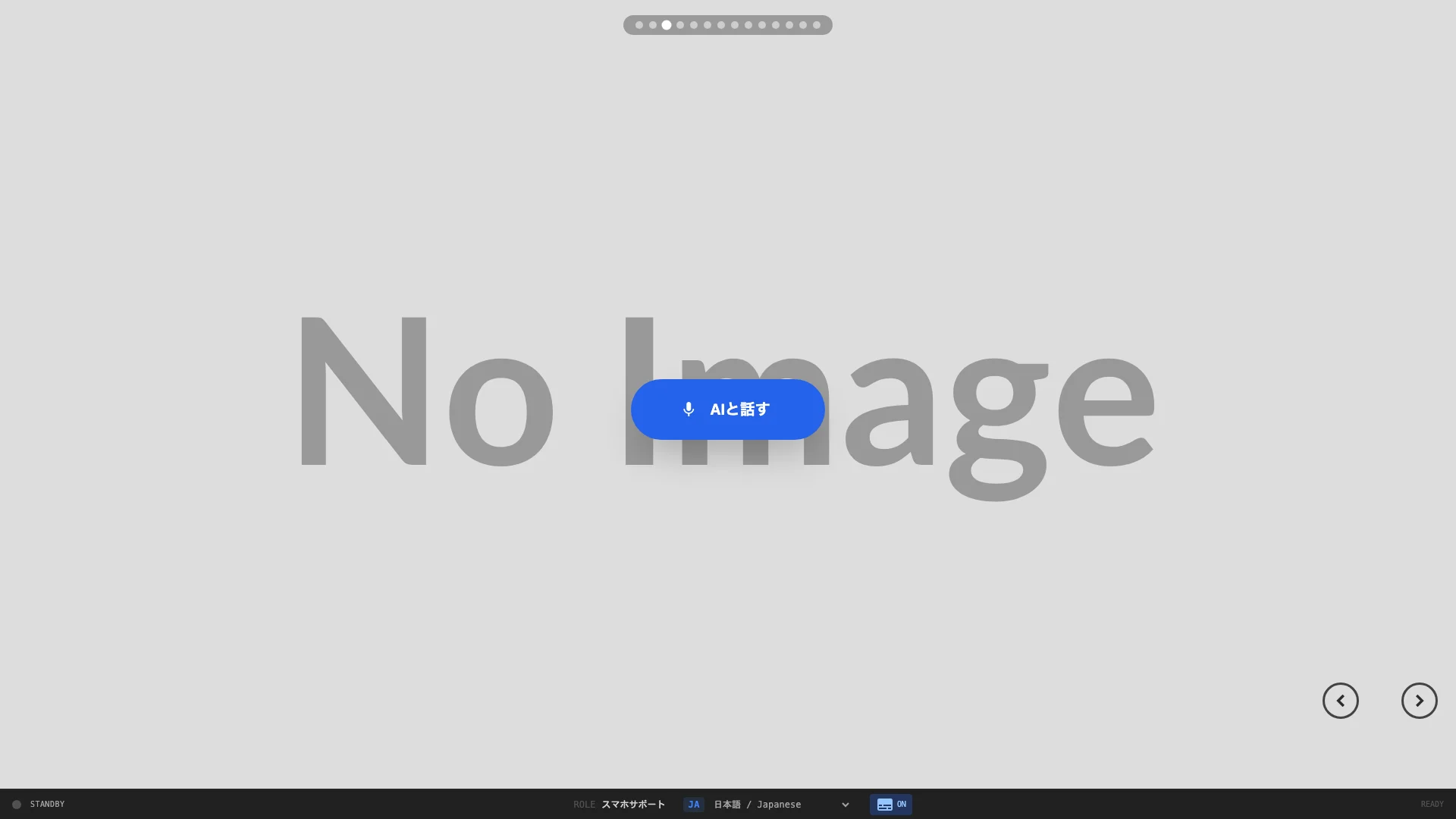Image resolution: width=1456 pixels, height=819 pixels.
Task: Click the currently active white pagination dot
Action: tap(667, 25)
